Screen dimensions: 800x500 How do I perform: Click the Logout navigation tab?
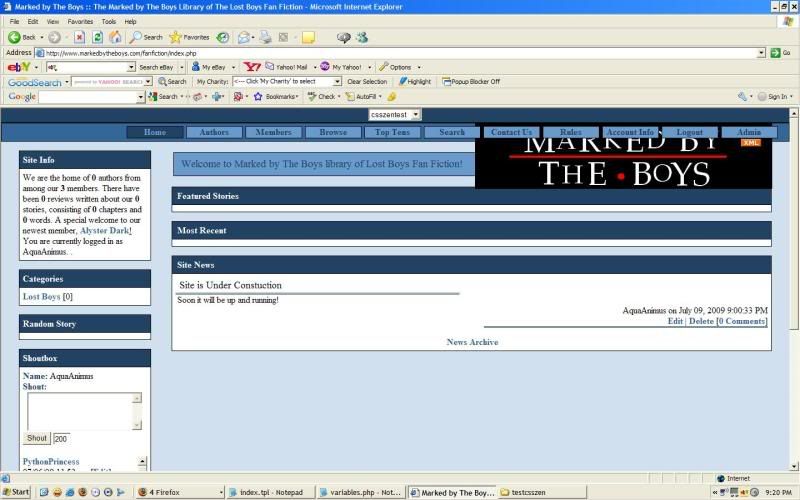[x=690, y=132]
